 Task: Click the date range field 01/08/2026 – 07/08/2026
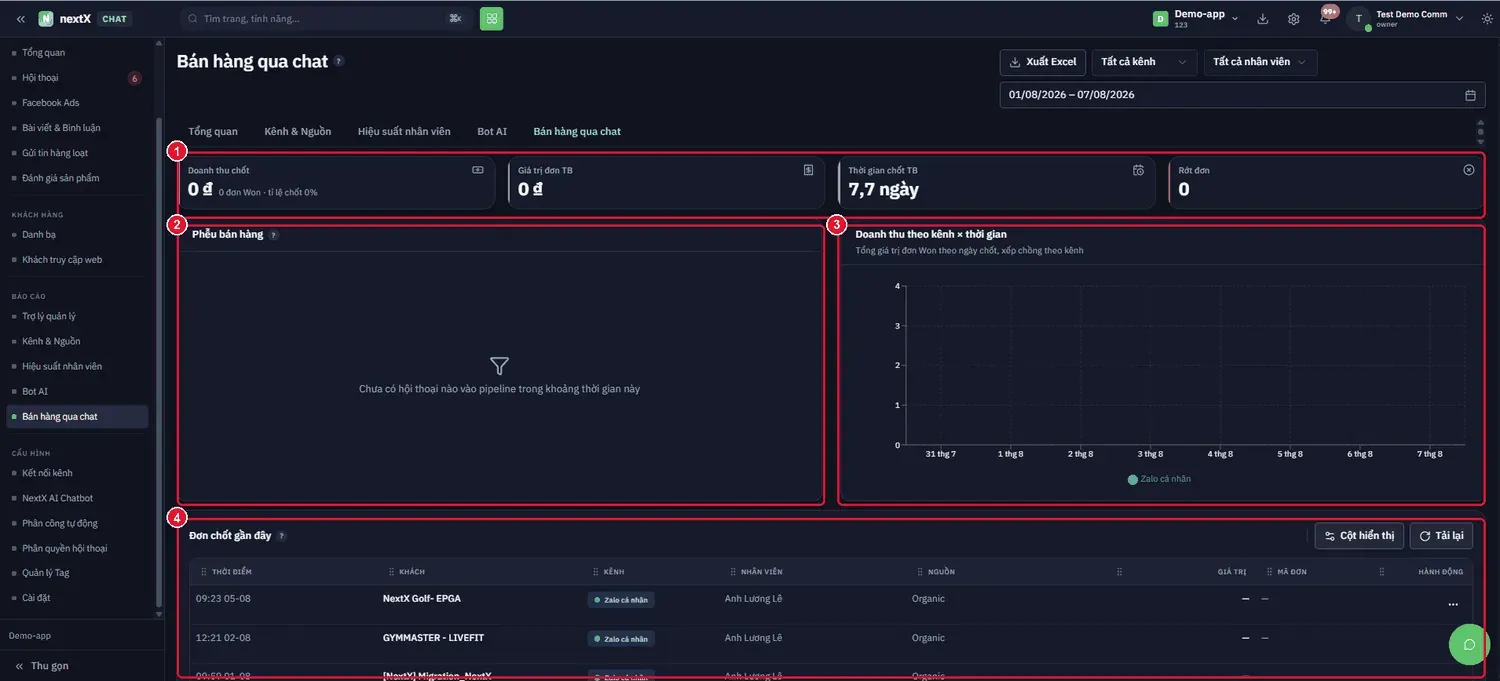pos(1242,95)
